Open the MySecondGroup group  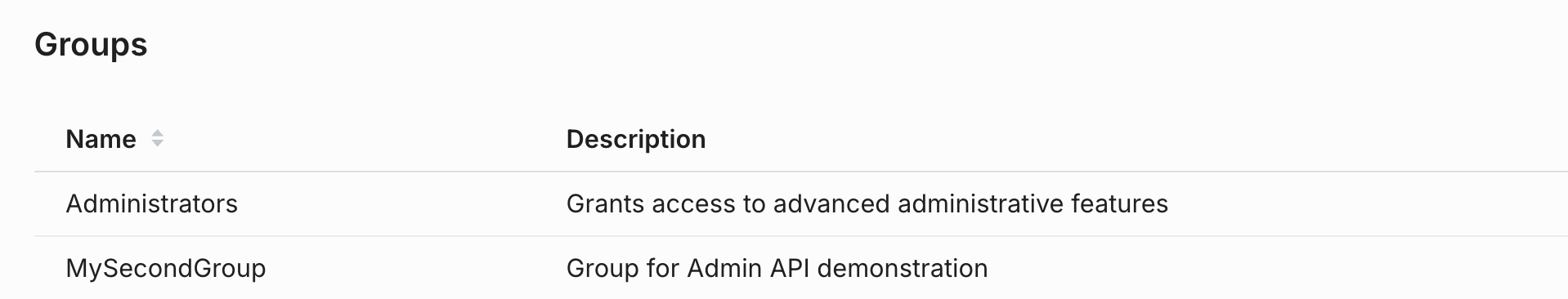166,269
